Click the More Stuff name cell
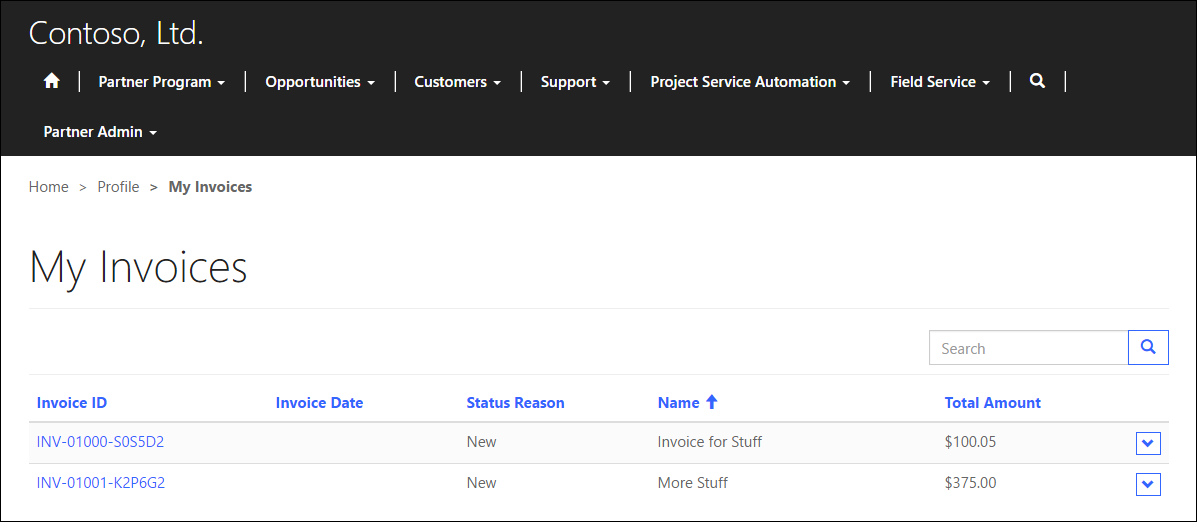 pyautogui.click(x=692, y=482)
